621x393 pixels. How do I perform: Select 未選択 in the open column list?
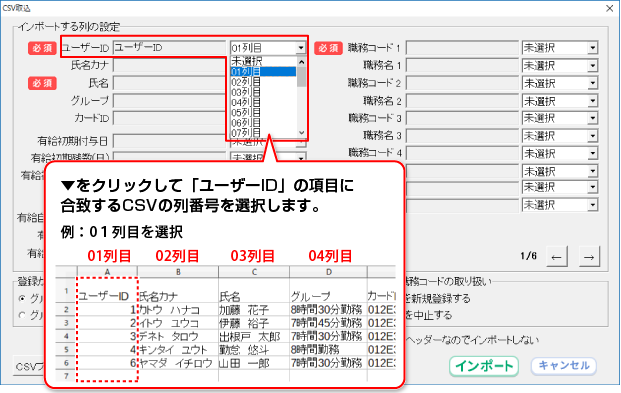(x=263, y=61)
